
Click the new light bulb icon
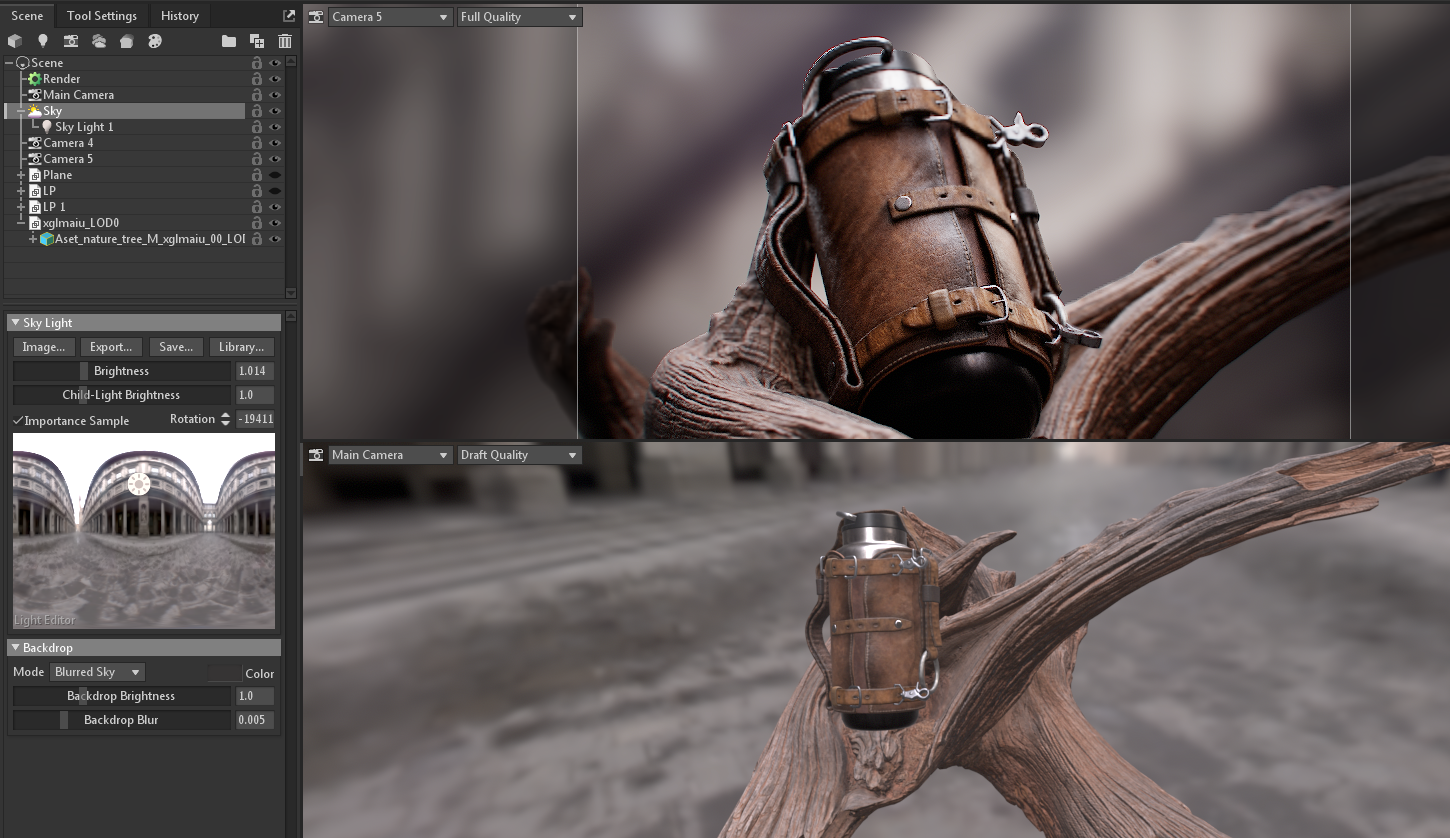[x=42, y=41]
